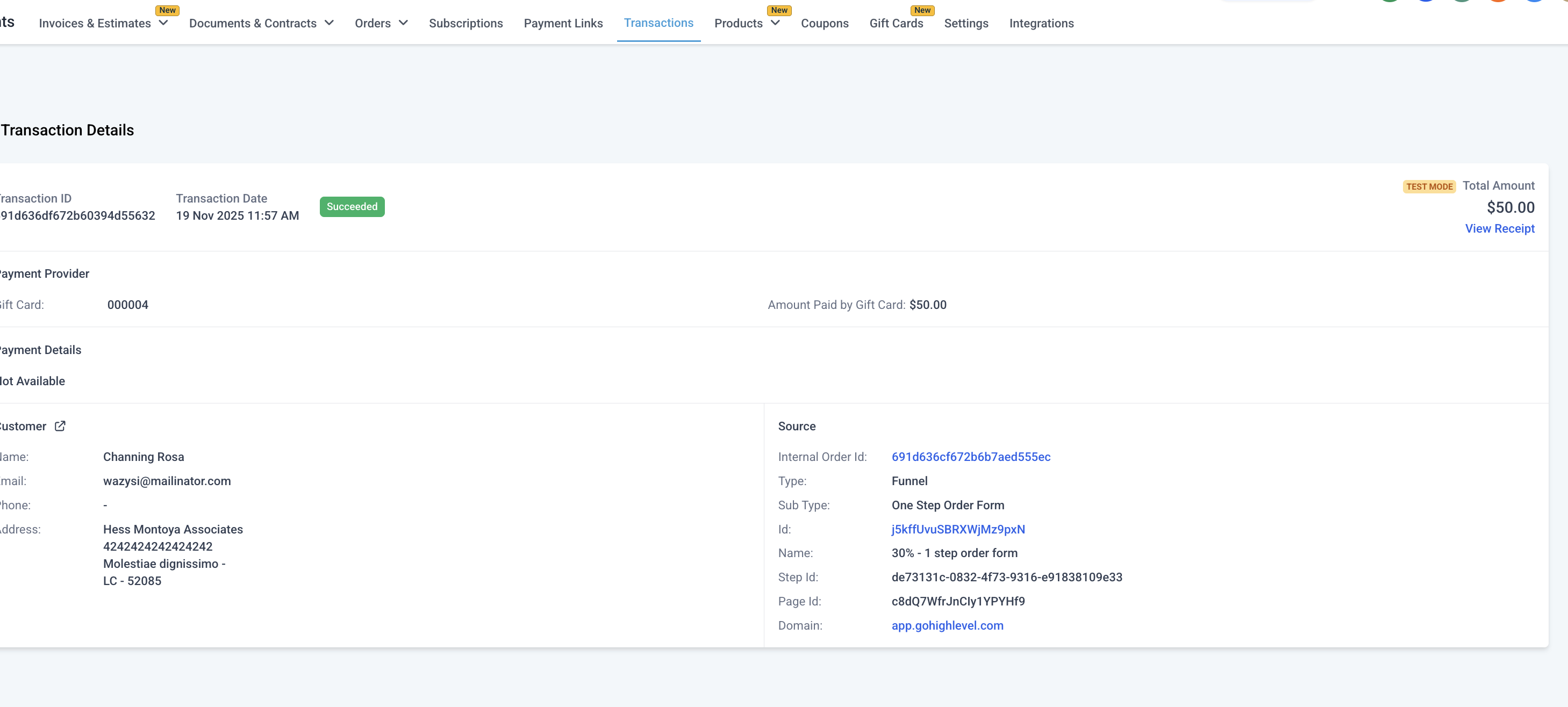
Task: Visit the app.gohighlevel.com domain link
Action: [947, 625]
